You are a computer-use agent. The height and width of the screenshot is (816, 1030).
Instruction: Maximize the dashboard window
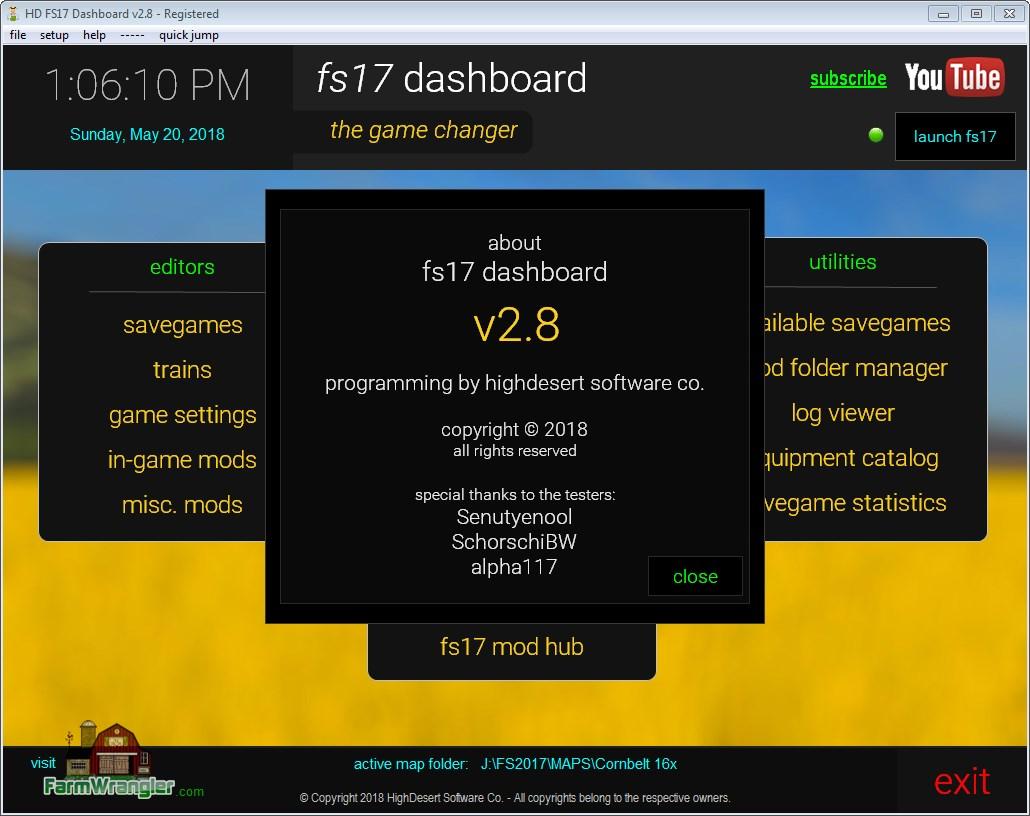pyautogui.click(x=977, y=13)
